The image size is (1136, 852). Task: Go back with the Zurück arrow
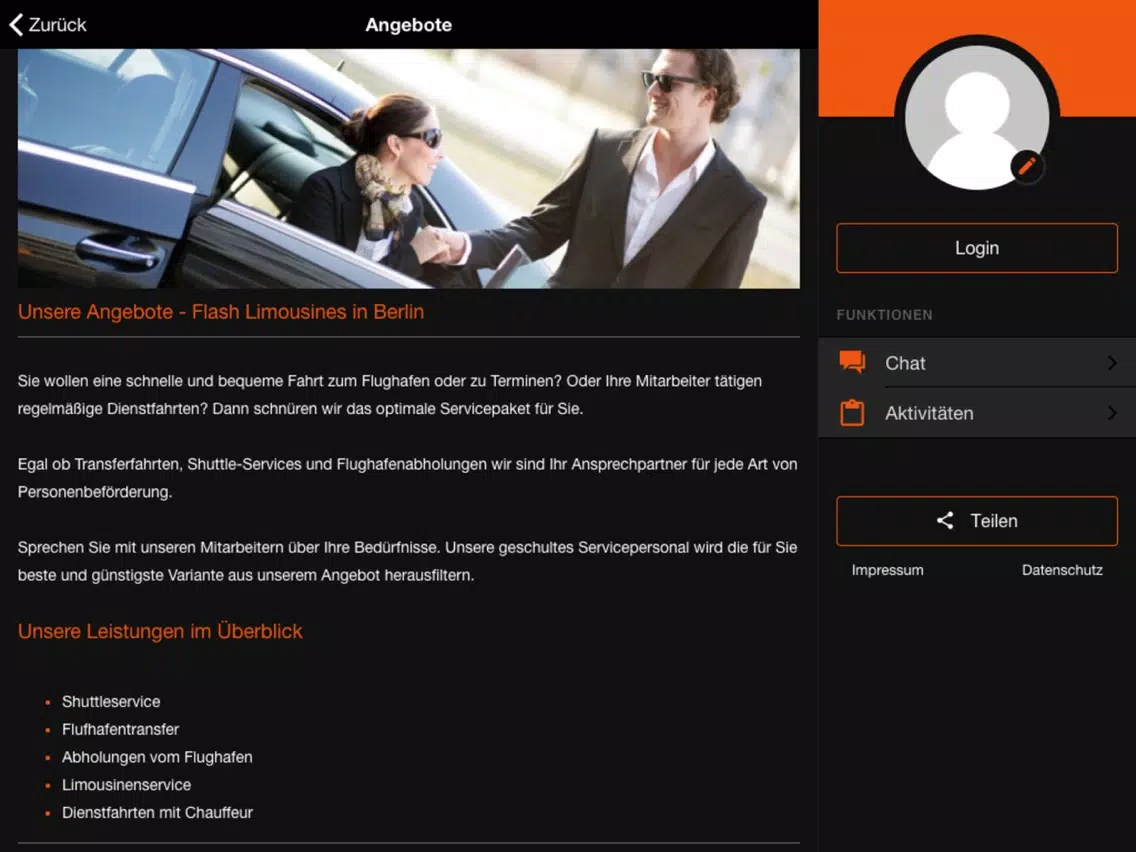17,25
